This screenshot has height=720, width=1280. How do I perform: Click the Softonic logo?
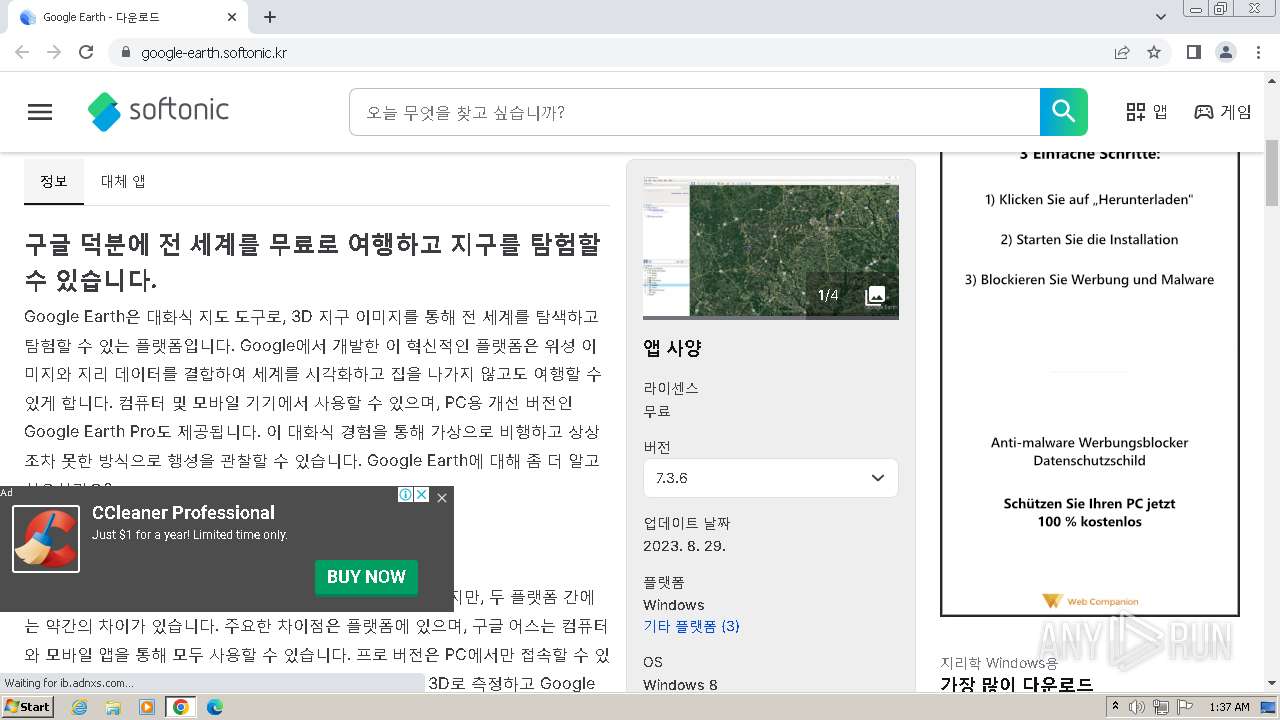[158, 111]
